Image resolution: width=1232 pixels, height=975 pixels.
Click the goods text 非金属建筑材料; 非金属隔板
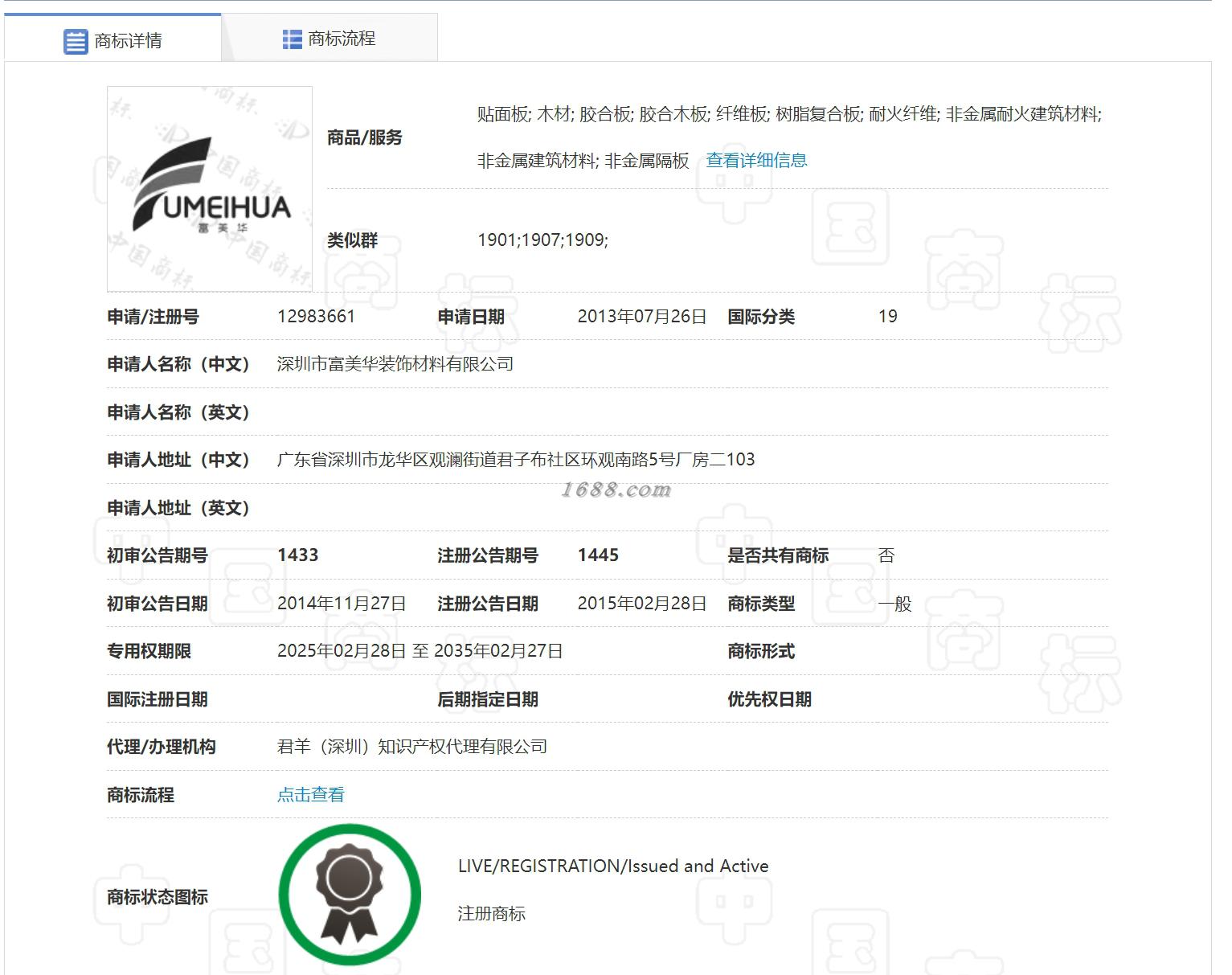(x=583, y=161)
